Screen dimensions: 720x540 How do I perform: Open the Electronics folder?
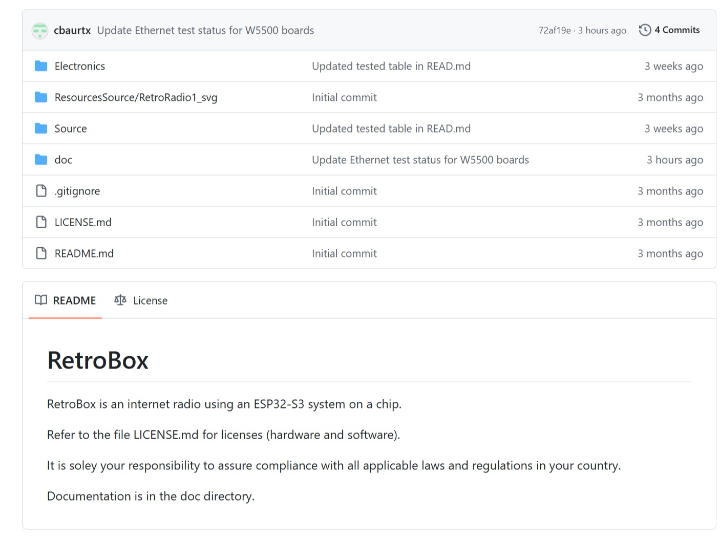click(80, 66)
